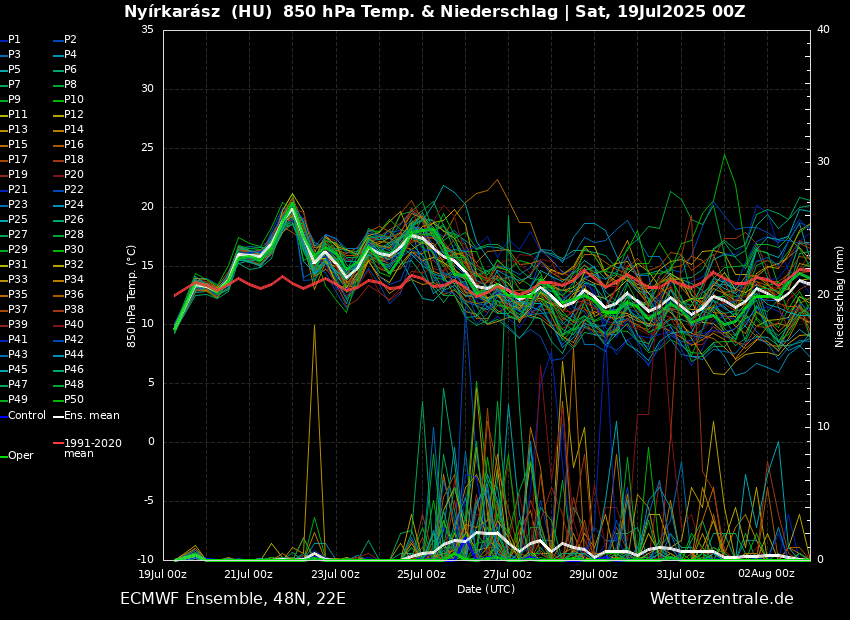Viewport: 850px width, 620px height.
Task: Select the P50 legend entry
Action: point(74,400)
